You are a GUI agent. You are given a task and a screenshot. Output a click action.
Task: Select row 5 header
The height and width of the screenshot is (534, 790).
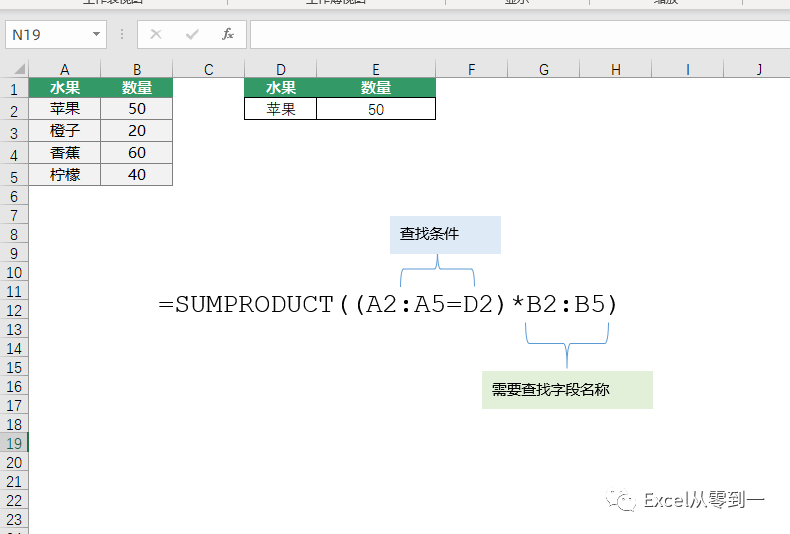point(14,176)
